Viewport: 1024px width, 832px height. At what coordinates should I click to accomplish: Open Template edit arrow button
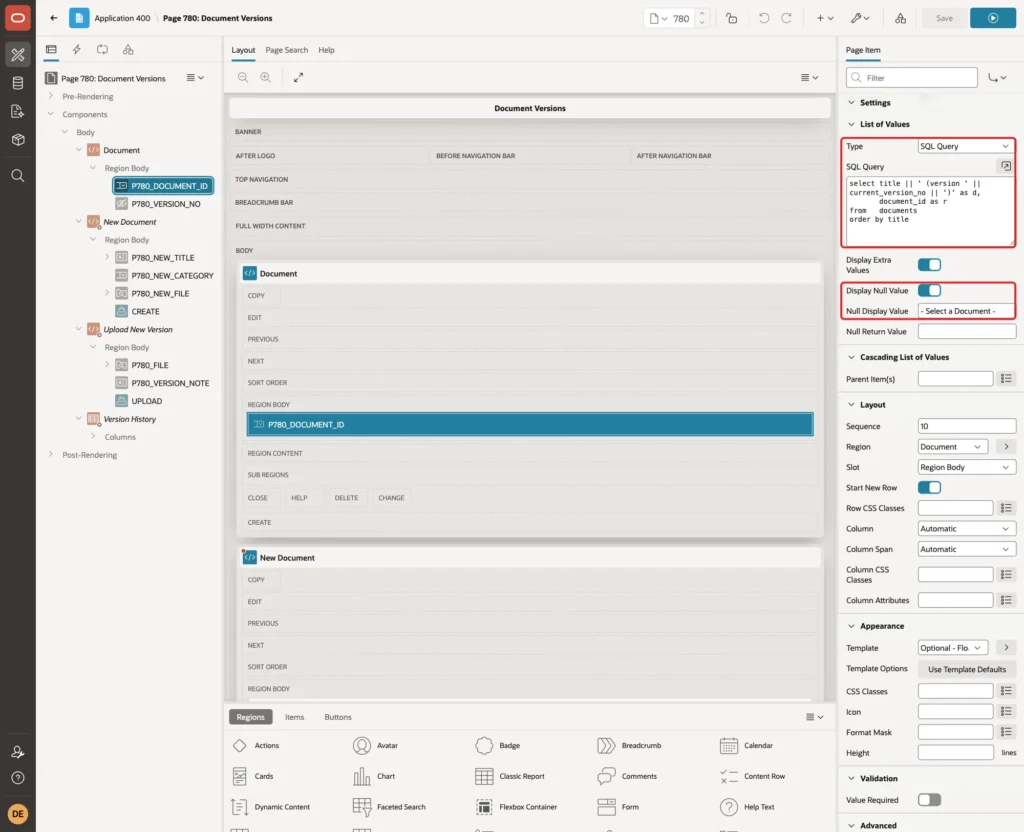(1006, 648)
